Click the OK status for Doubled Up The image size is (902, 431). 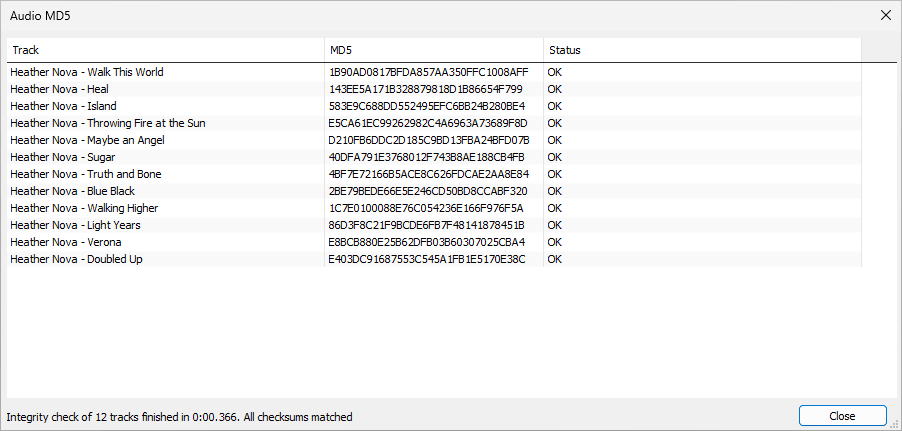tap(555, 259)
